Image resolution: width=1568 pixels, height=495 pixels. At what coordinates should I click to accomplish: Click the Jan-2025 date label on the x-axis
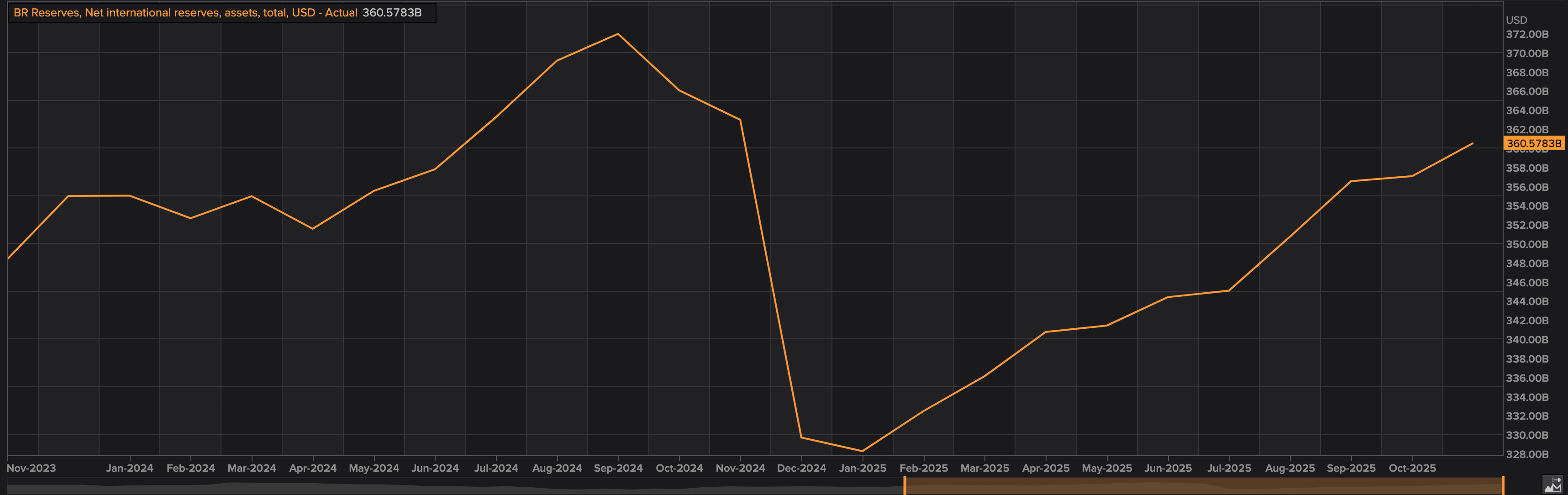tap(863, 468)
